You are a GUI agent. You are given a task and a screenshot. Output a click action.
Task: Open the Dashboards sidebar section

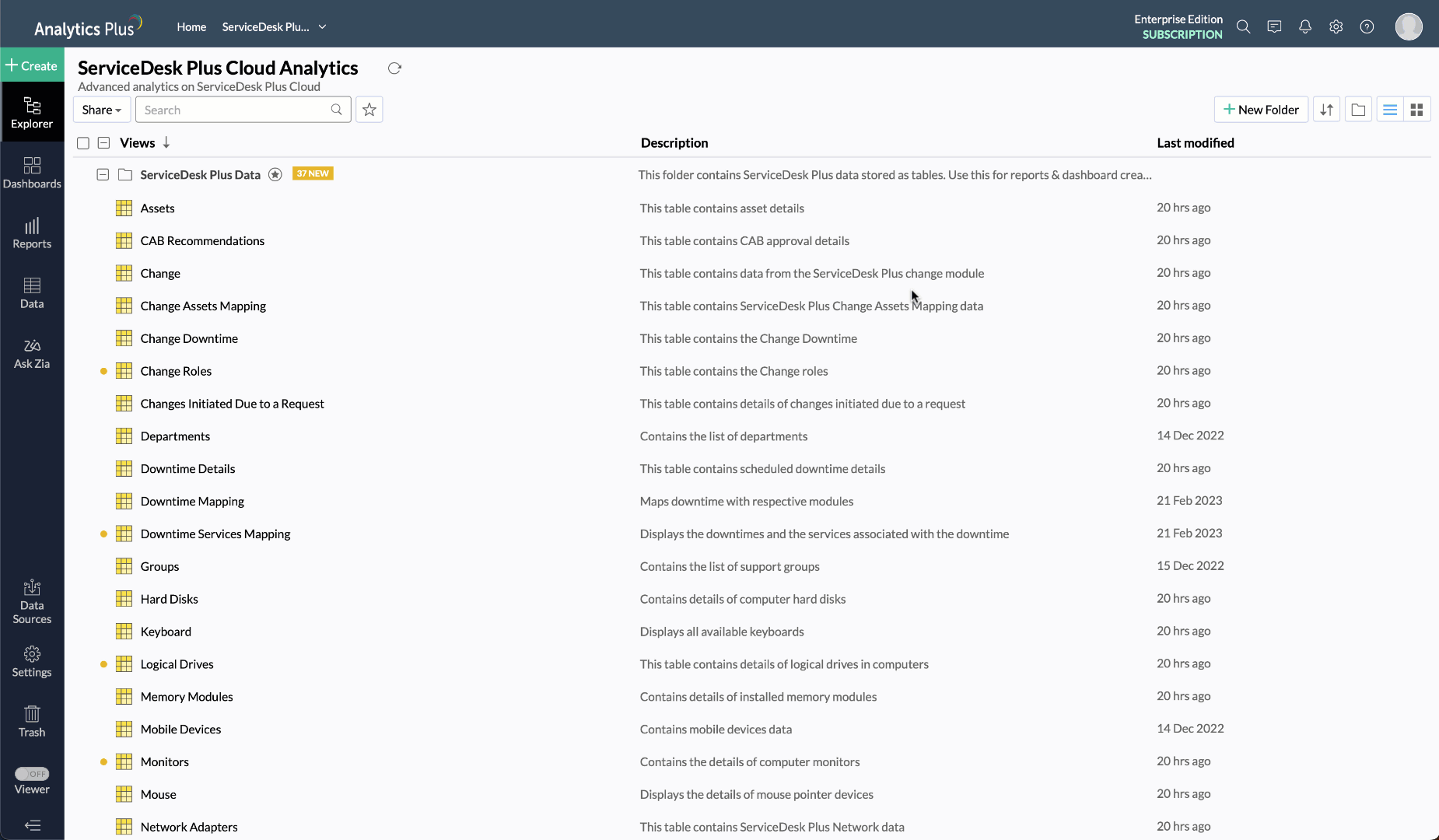(x=32, y=173)
